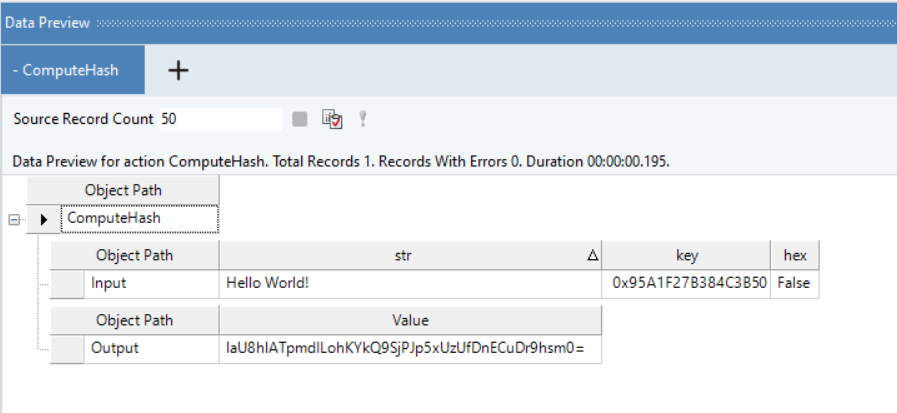Select the Input row header cell
The image size is (897, 413).
(x=67, y=284)
